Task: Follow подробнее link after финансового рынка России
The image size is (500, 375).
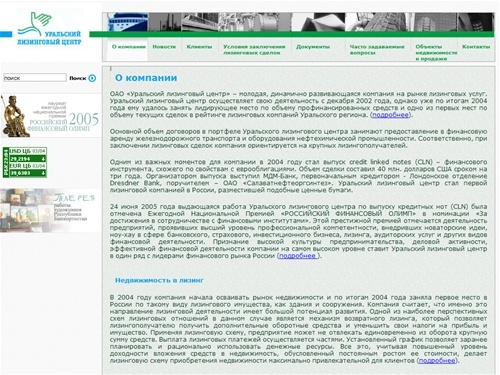Action: [298, 256]
